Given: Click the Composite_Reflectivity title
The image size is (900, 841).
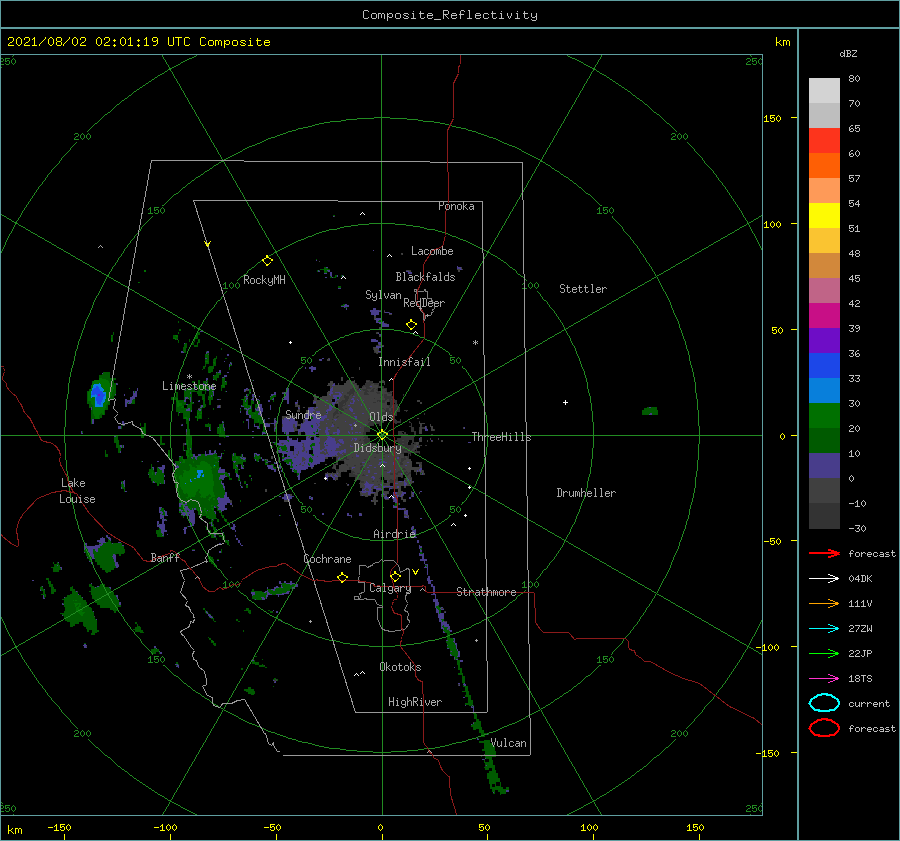Looking at the screenshot, I should tap(450, 15).
